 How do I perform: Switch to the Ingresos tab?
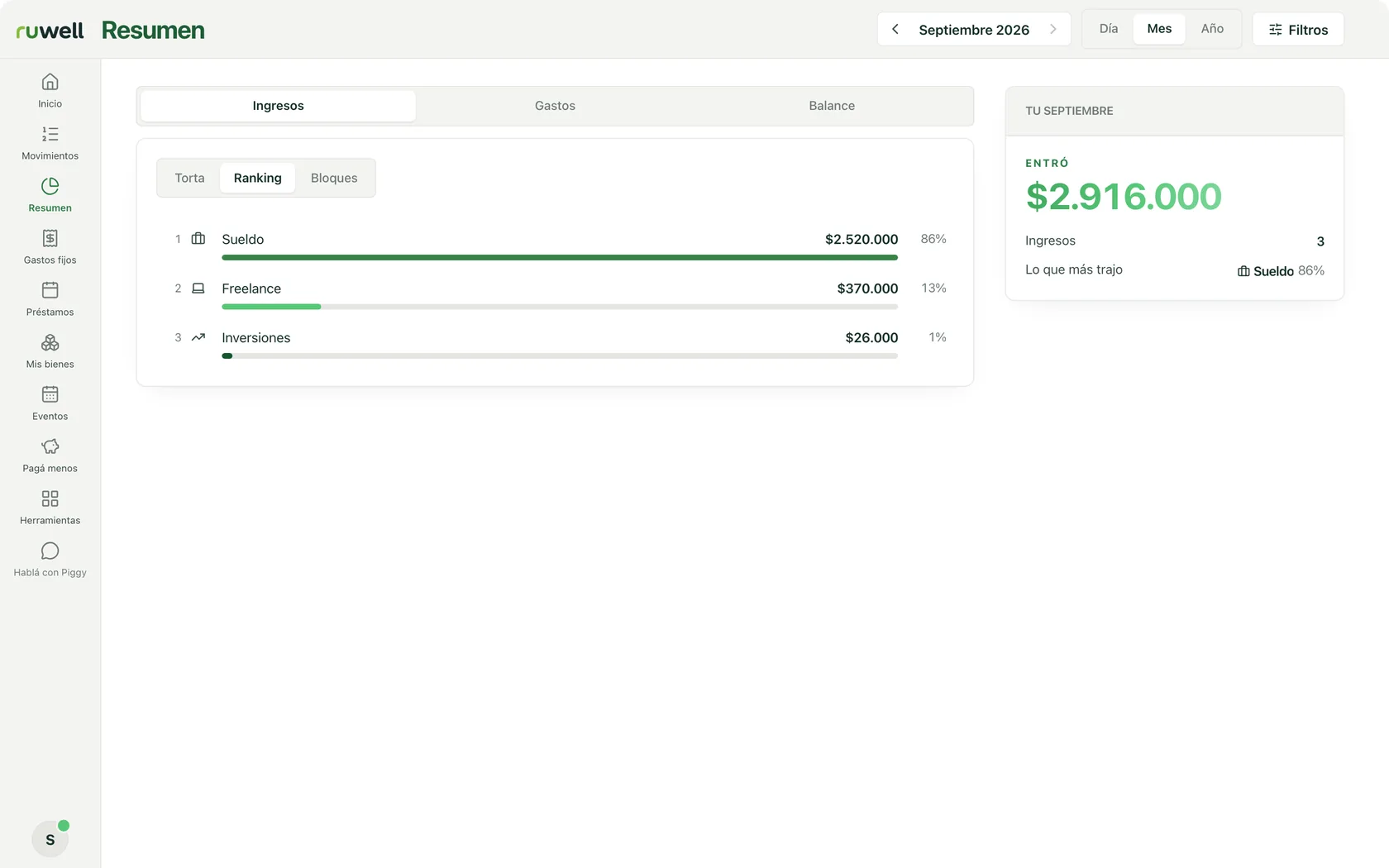pyautogui.click(x=278, y=106)
